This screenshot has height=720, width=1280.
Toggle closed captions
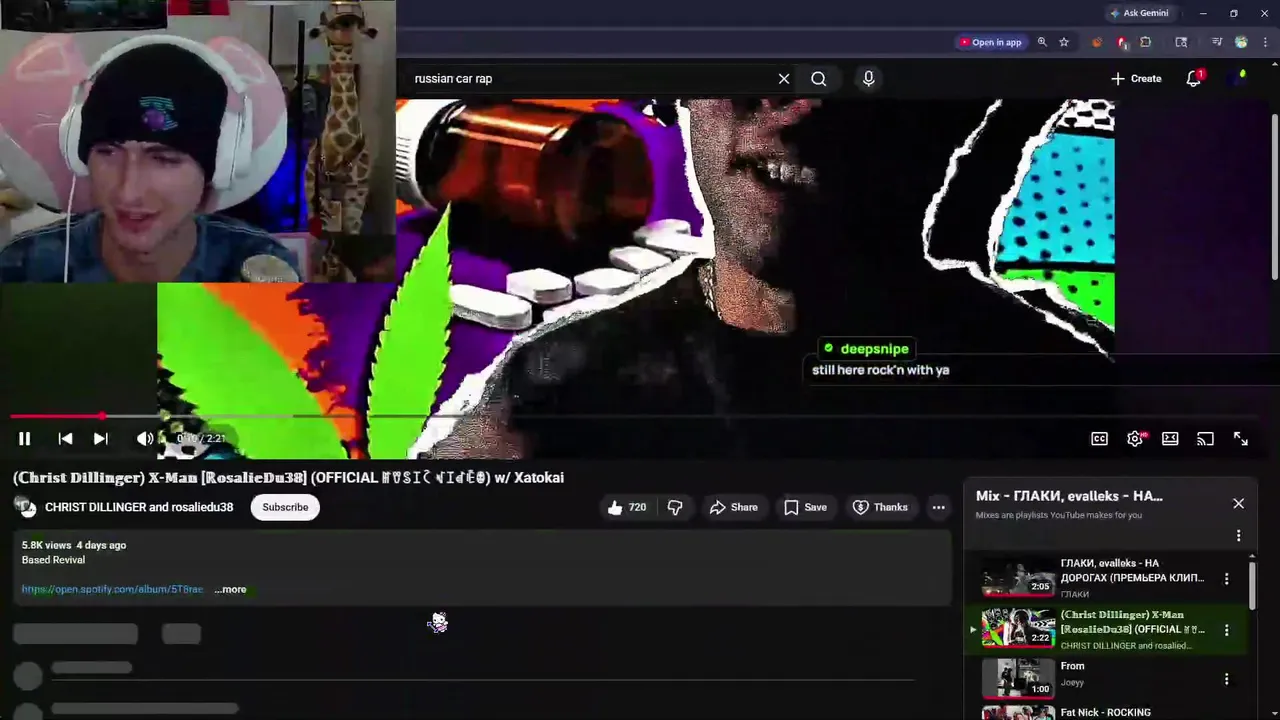pyautogui.click(x=1099, y=439)
